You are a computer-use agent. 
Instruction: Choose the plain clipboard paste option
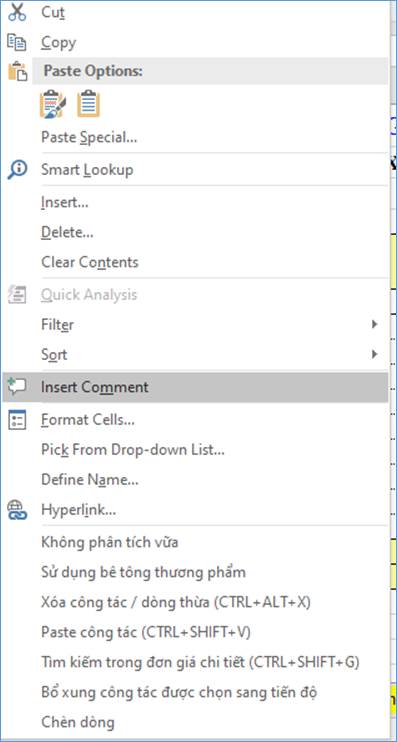(89, 104)
